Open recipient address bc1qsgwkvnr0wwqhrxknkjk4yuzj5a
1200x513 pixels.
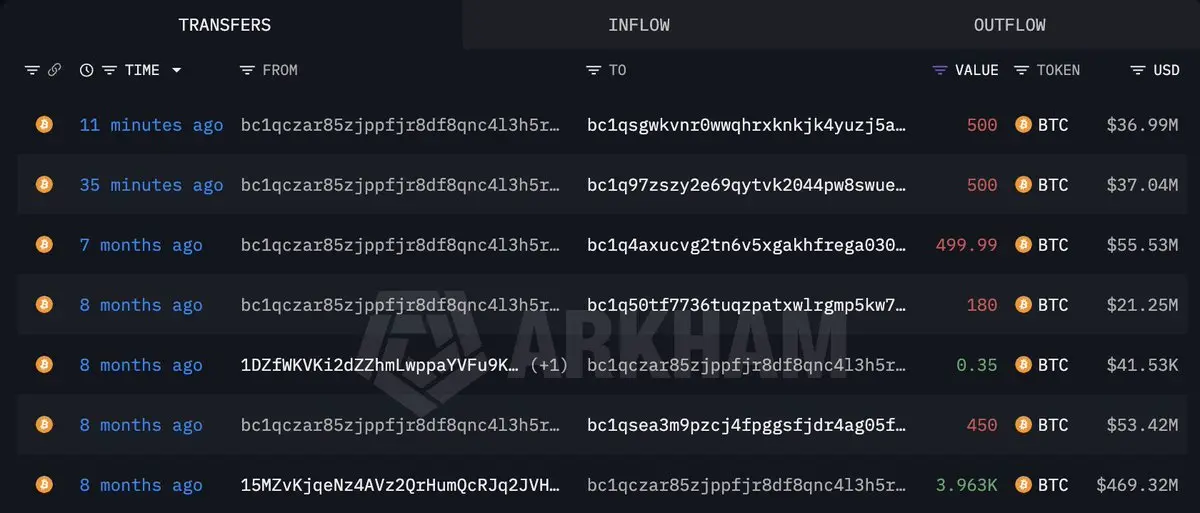click(747, 125)
